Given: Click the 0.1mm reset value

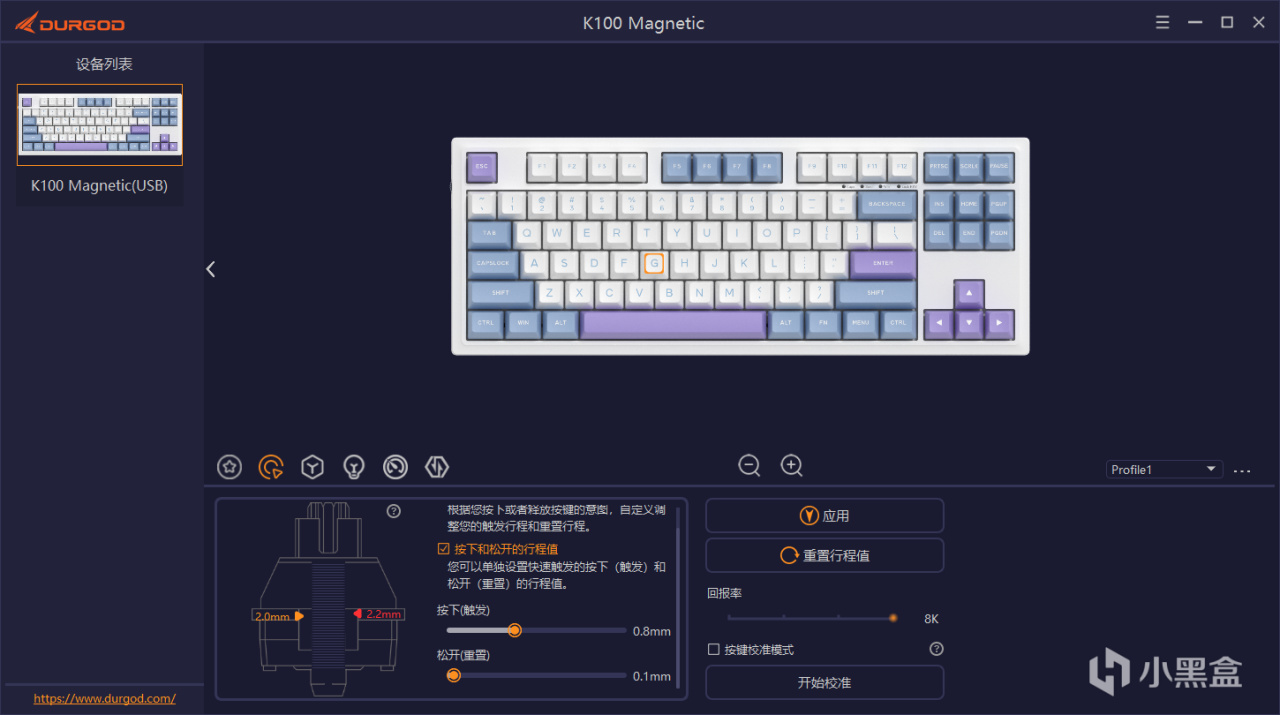Looking at the screenshot, I should click(x=652, y=677).
